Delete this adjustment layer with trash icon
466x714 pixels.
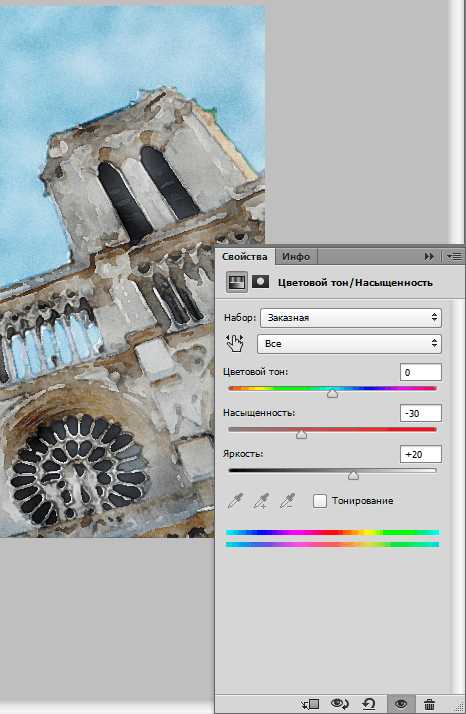click(429, 704)
